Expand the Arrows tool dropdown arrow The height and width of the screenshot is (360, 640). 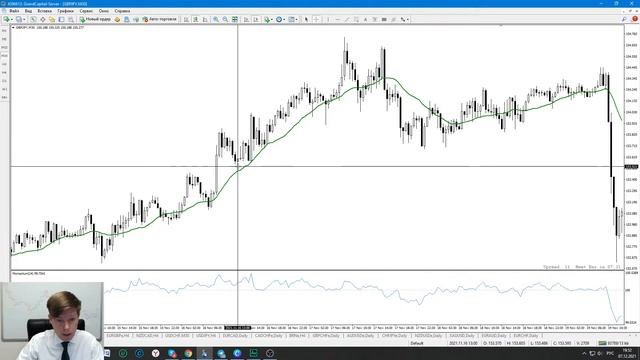(408, 19)
